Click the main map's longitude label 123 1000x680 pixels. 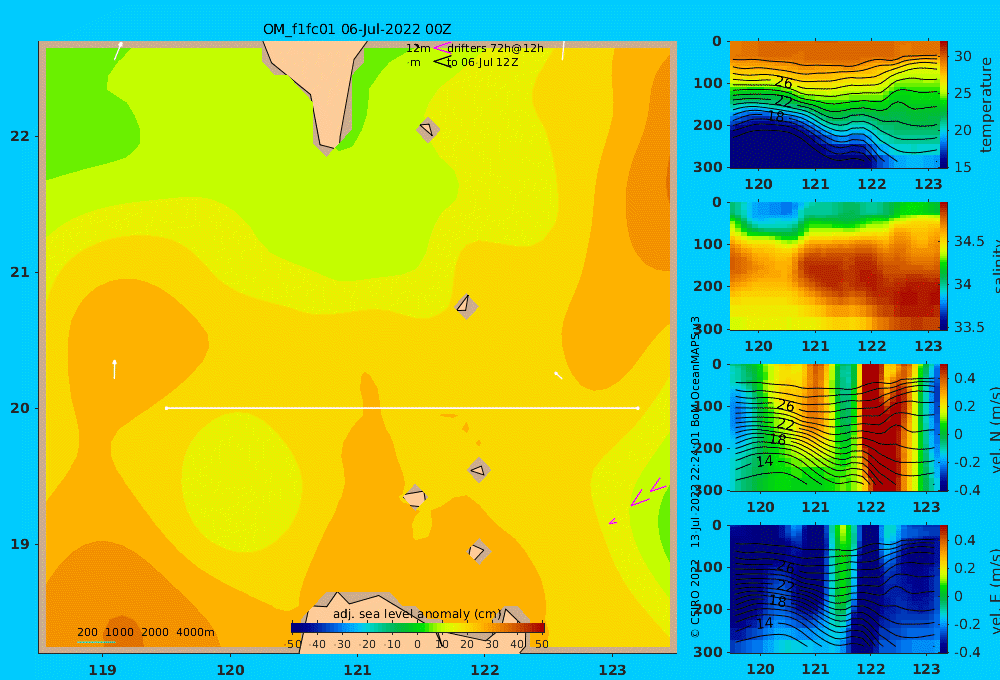point(612,670)
